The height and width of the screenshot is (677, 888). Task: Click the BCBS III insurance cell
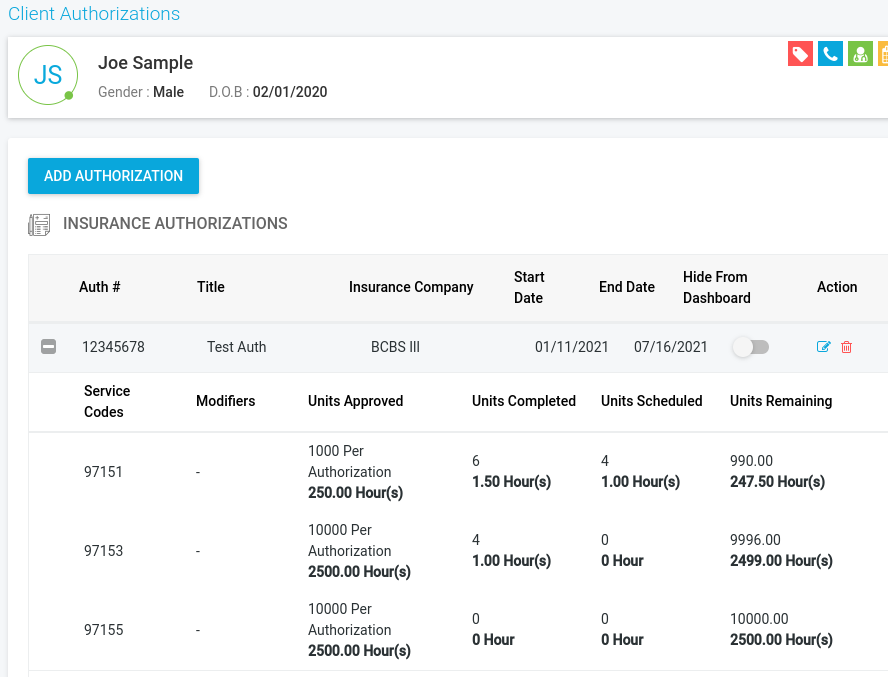395,347
